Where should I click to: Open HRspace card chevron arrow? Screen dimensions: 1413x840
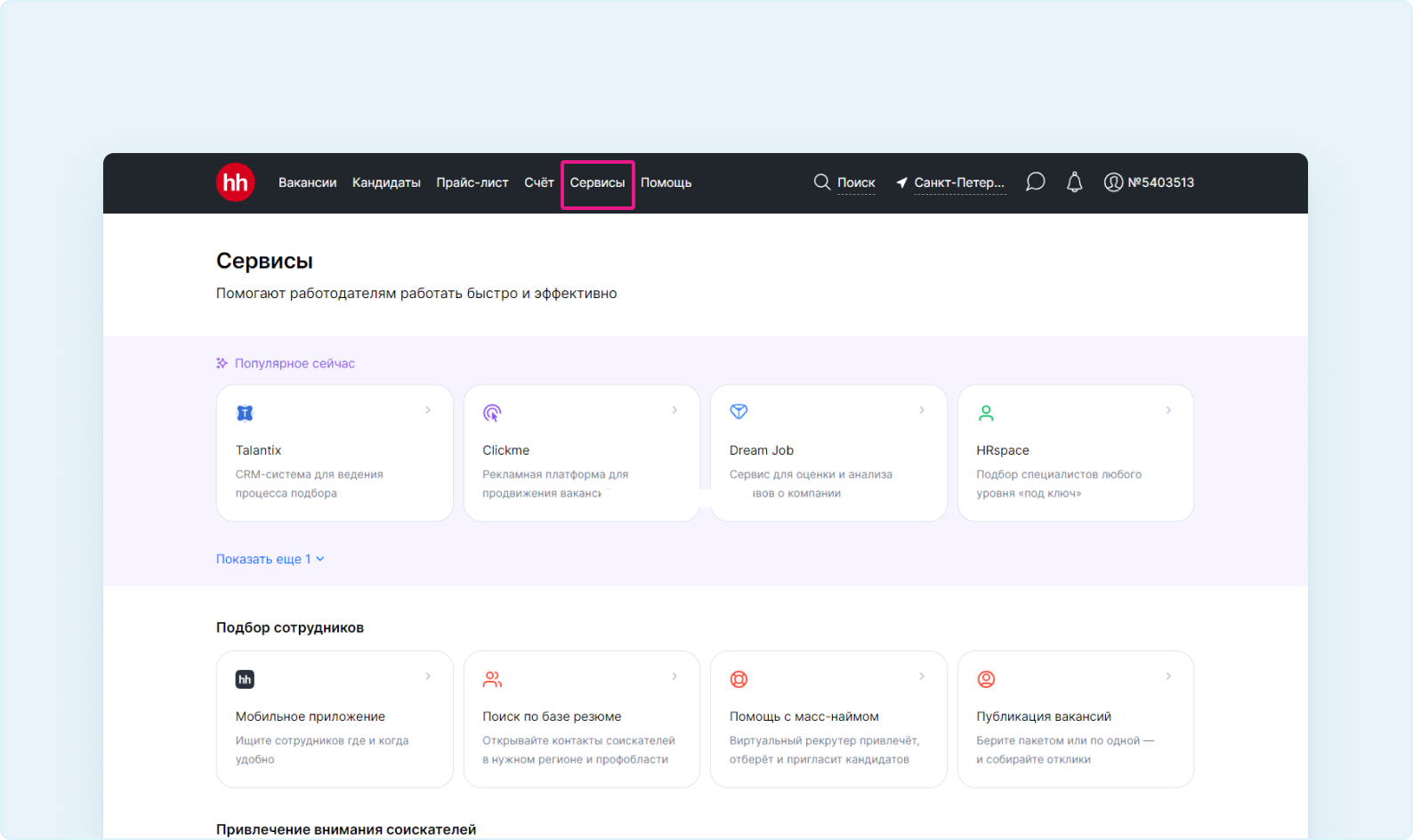(x=1168, y=410)
